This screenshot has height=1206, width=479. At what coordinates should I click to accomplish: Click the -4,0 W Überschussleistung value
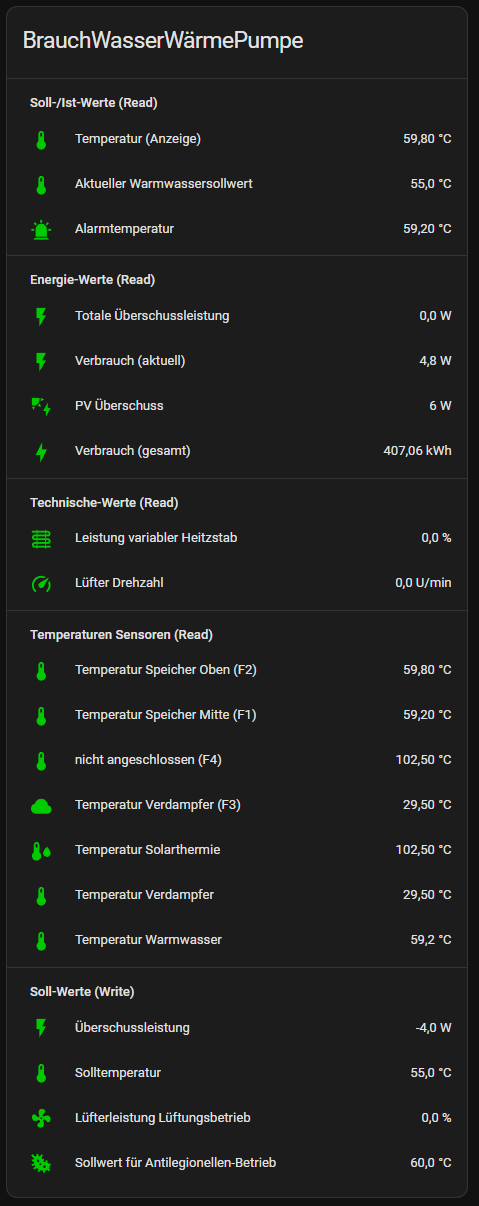pos(434,1028)
